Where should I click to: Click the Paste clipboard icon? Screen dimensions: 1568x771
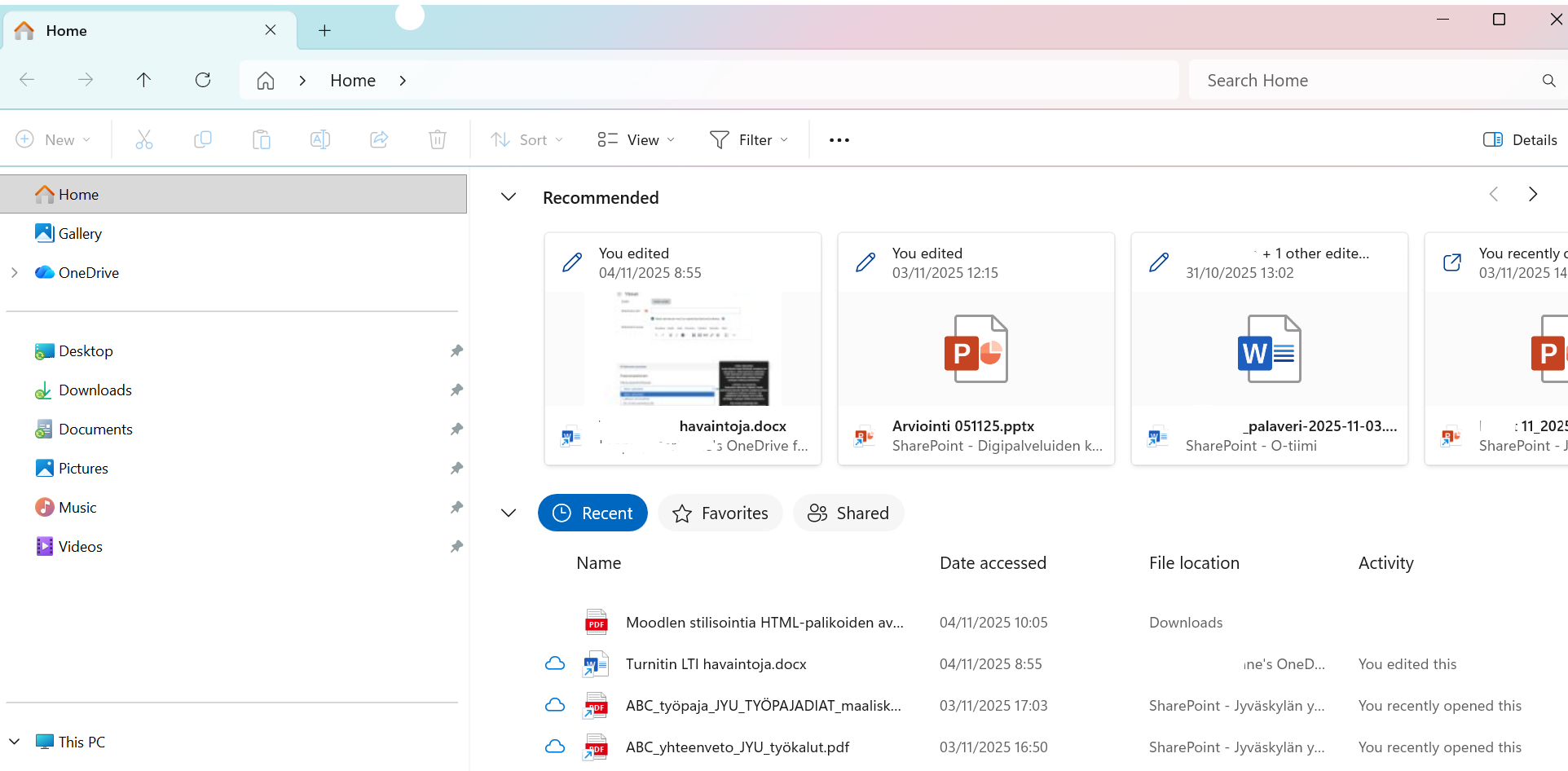262,140
